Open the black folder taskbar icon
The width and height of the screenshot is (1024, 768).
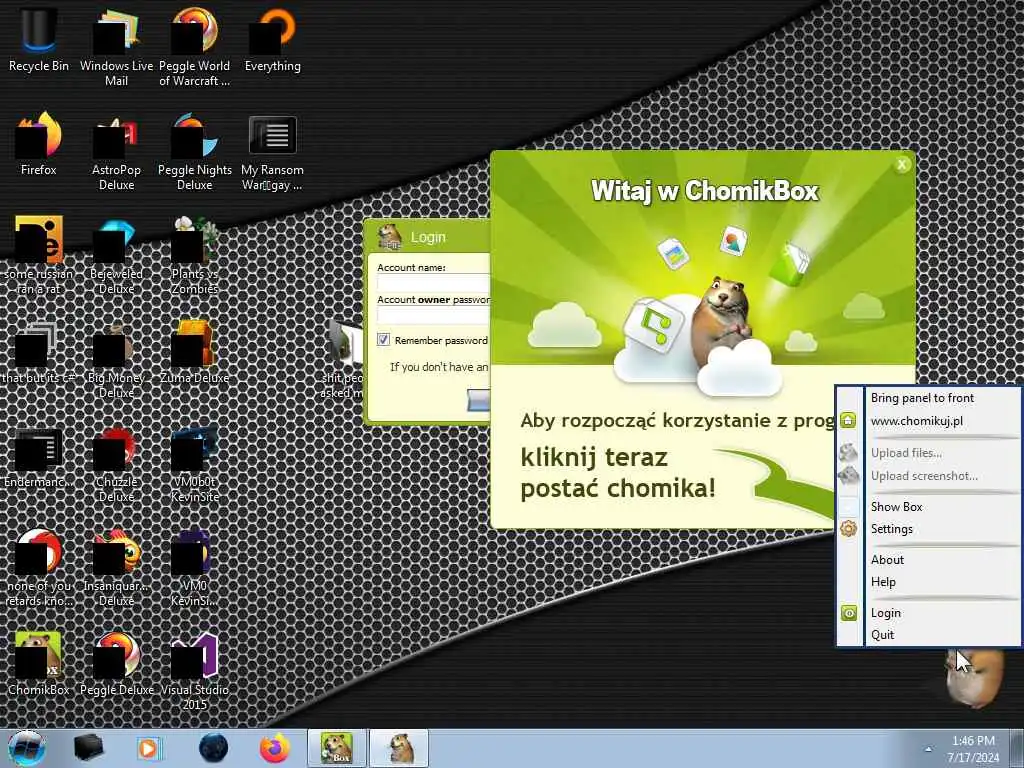coord(89,748)
